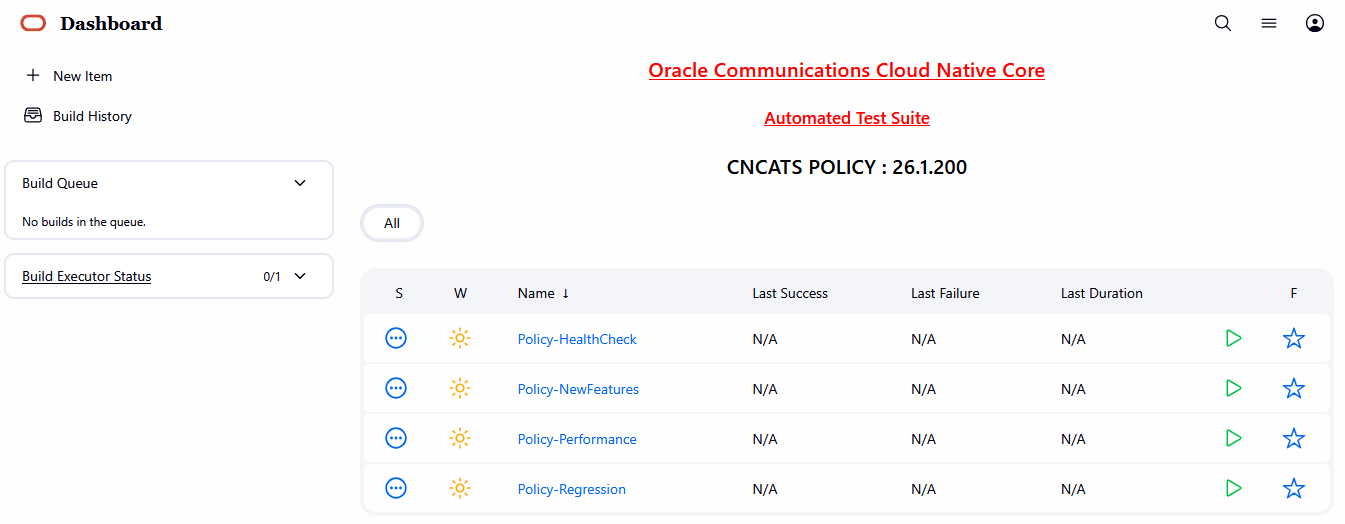
Task: Click status icon for Policy-Regression
Action: (396, 488)
